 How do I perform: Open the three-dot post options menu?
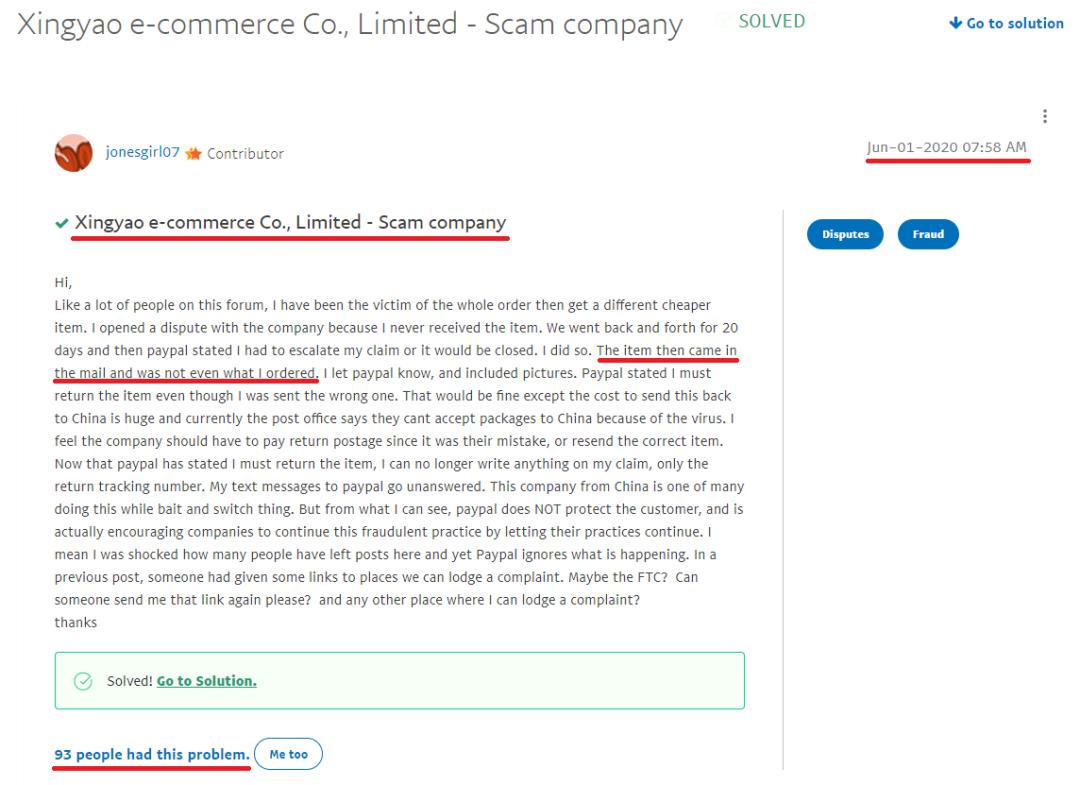pyautogui.click(x=1045, y=117)
